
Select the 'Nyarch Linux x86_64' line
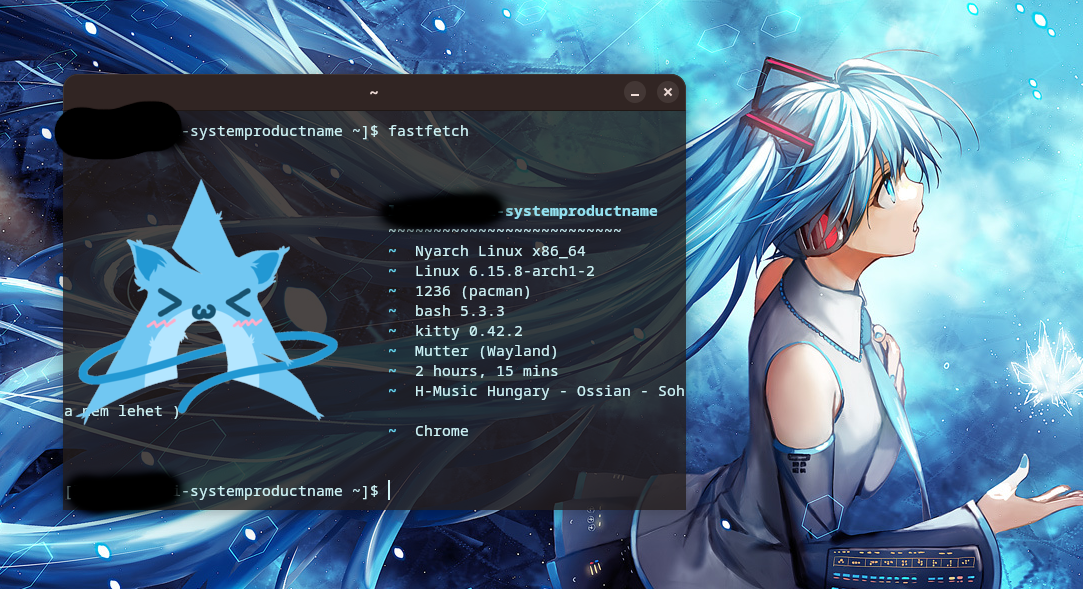pos(500,251)
